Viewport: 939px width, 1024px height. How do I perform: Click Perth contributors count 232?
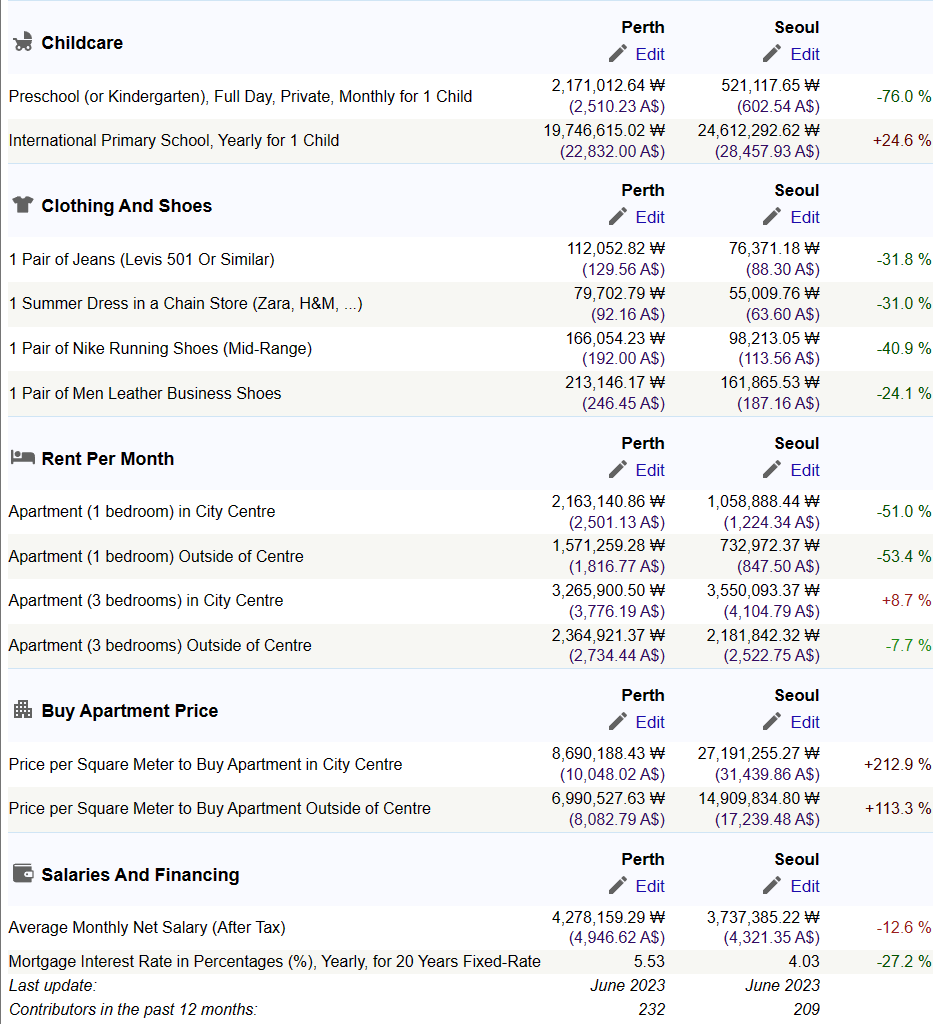(x=652, y=1009)
